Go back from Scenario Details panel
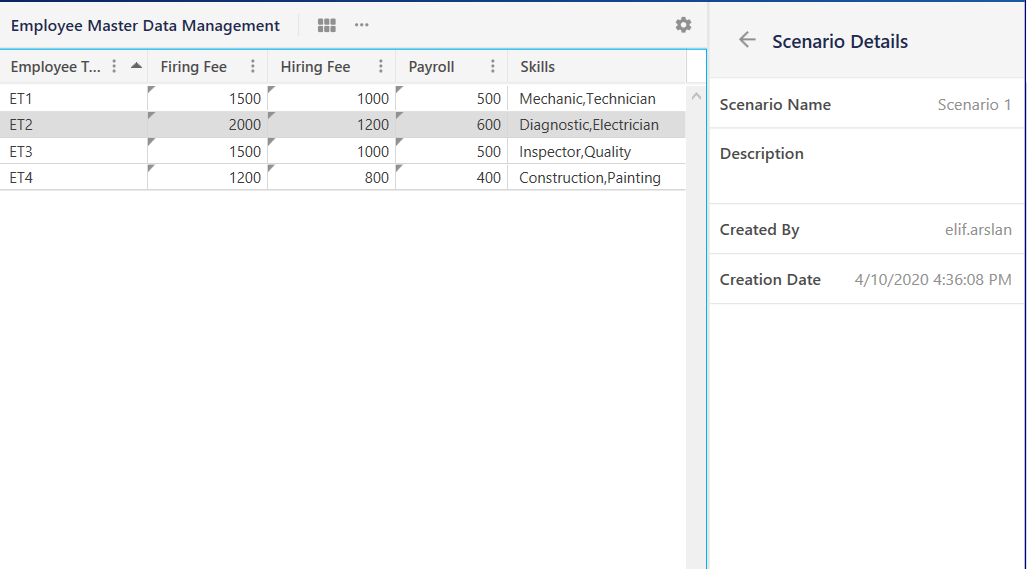This screenshot has height=569, width=1027. tap(747, 40)
